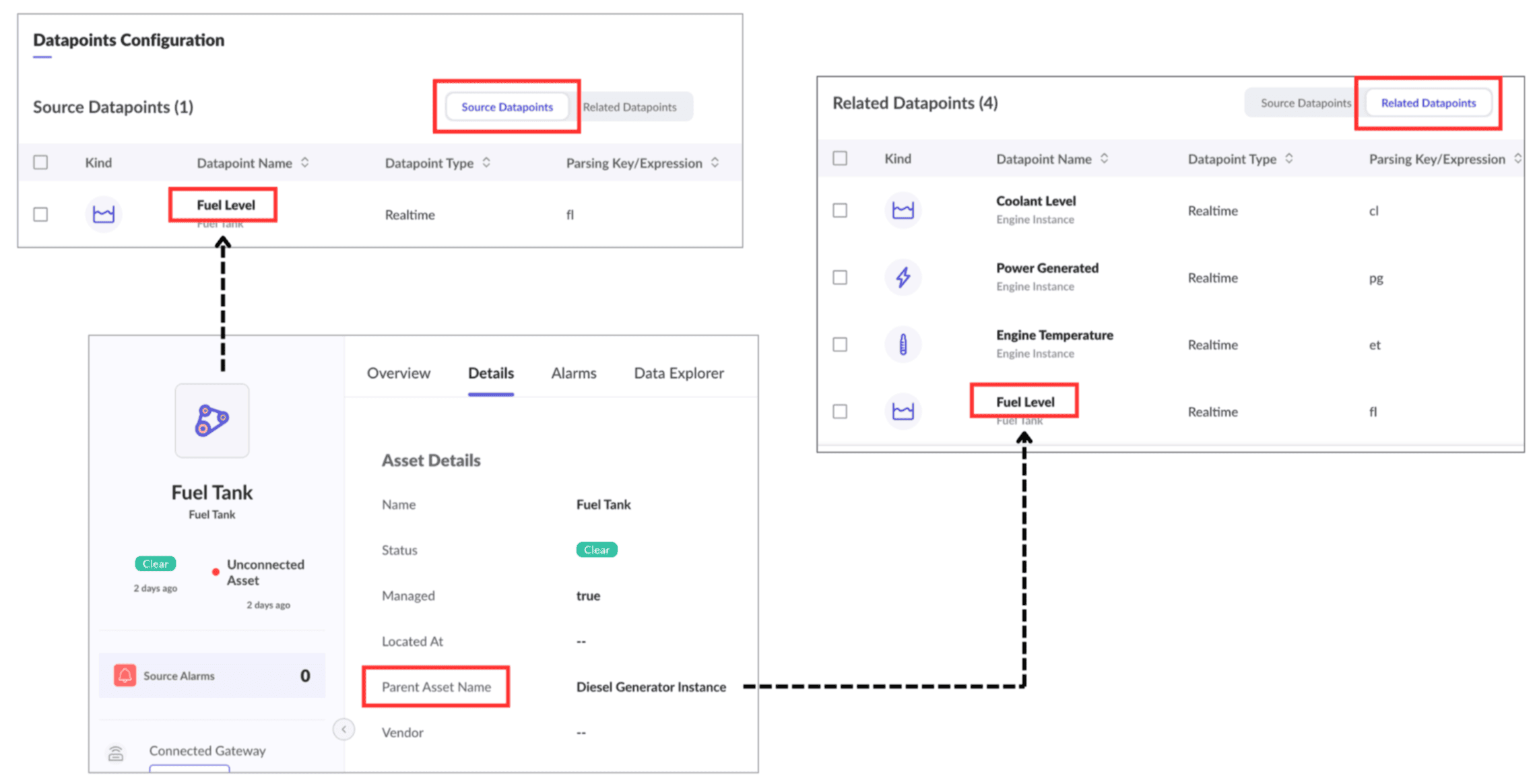Click Fuel Level kind icon in Related Datapoints
The width and height of the screenshot is (1537, 784).
(x=903, y=411)
